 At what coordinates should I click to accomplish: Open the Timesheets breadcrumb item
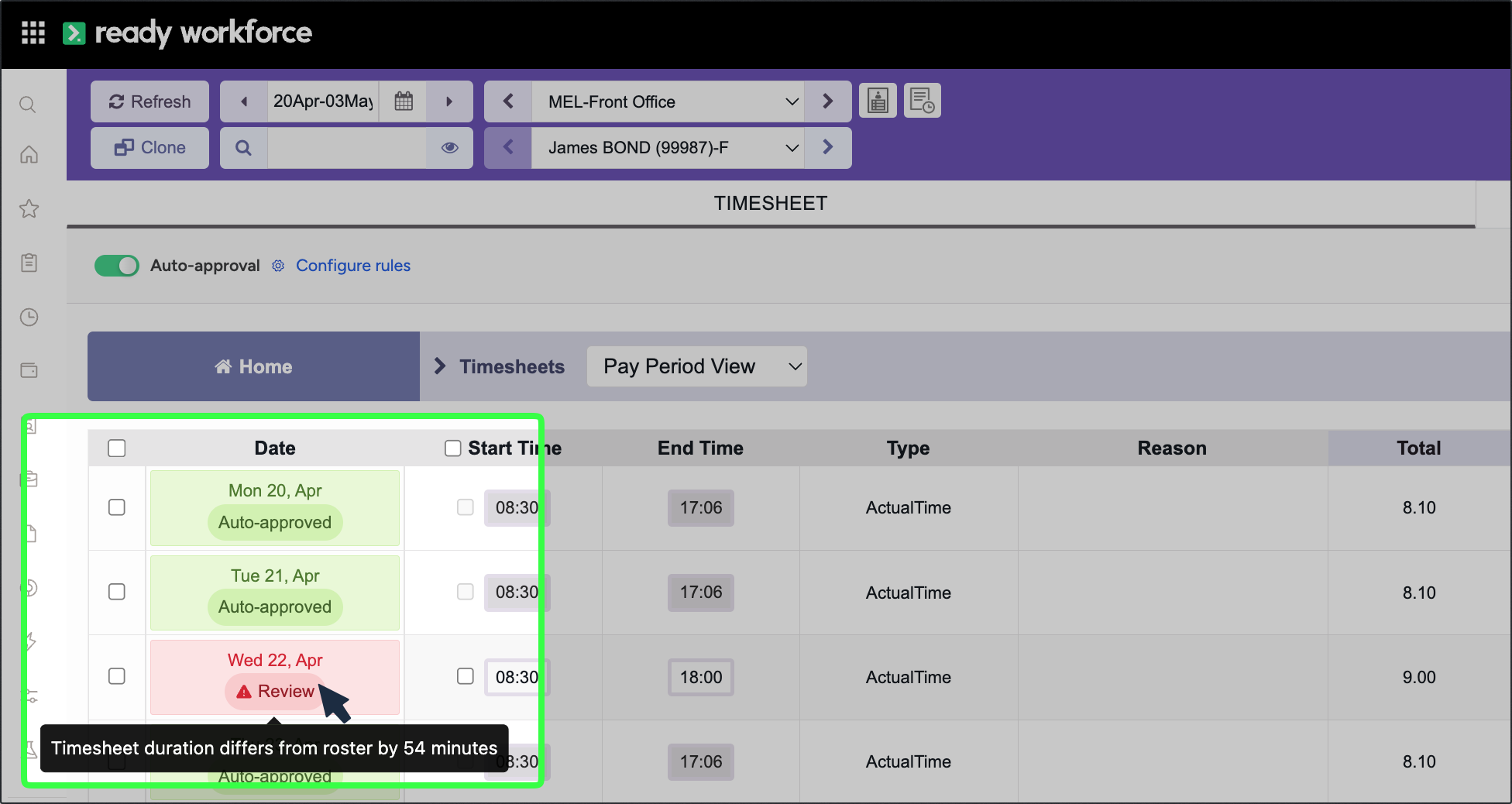click(x=512, y=366)
